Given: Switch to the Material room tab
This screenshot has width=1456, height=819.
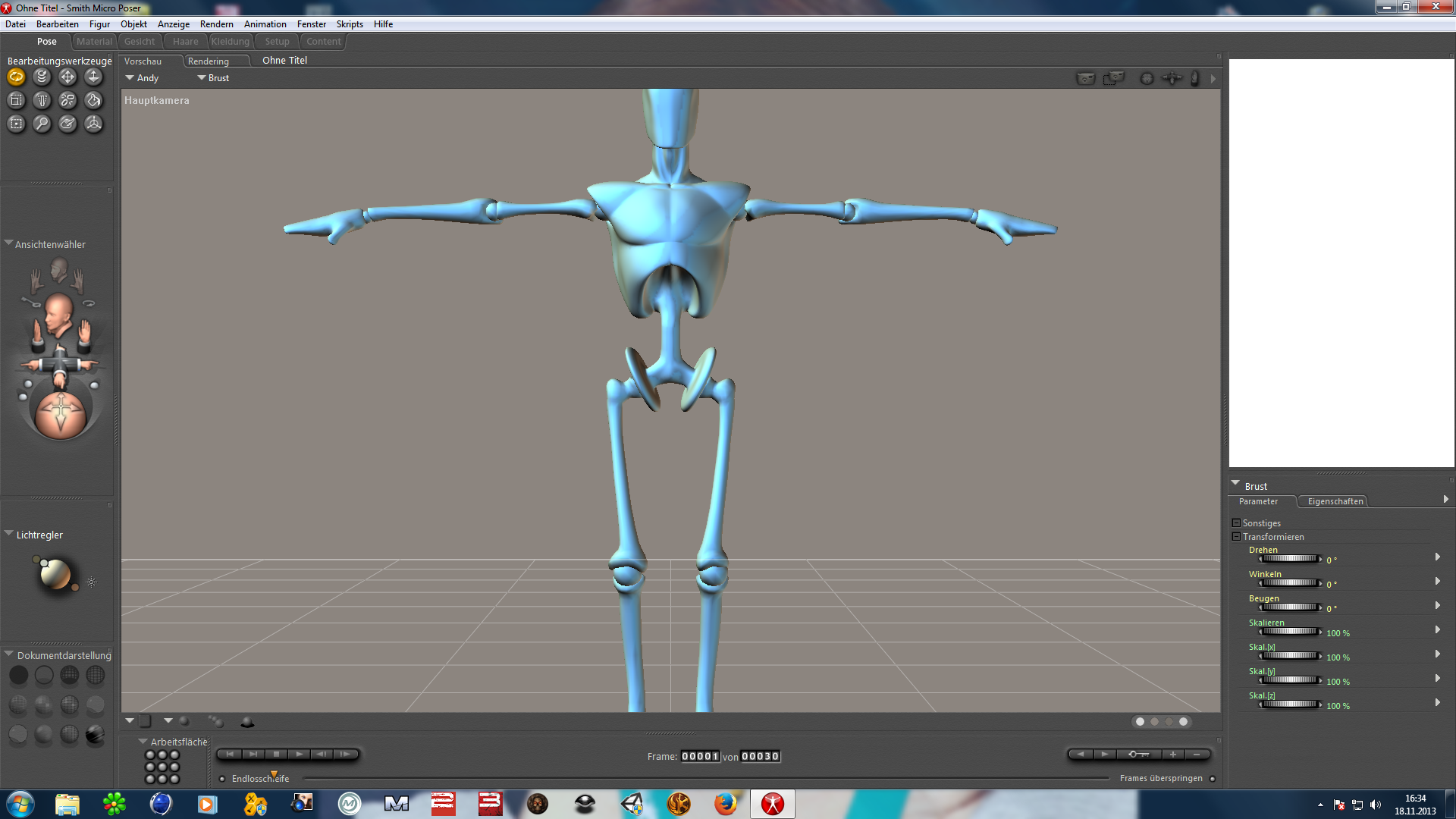Looking at the screenshot, I should 94,42.
